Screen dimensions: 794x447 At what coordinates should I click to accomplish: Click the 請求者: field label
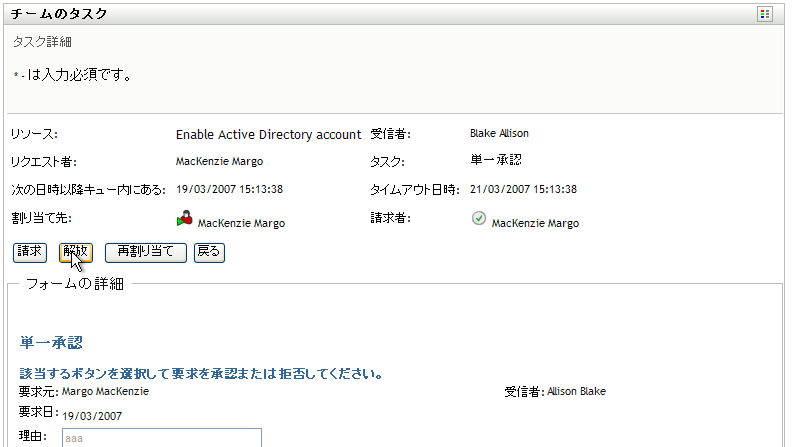click(390, 218)
